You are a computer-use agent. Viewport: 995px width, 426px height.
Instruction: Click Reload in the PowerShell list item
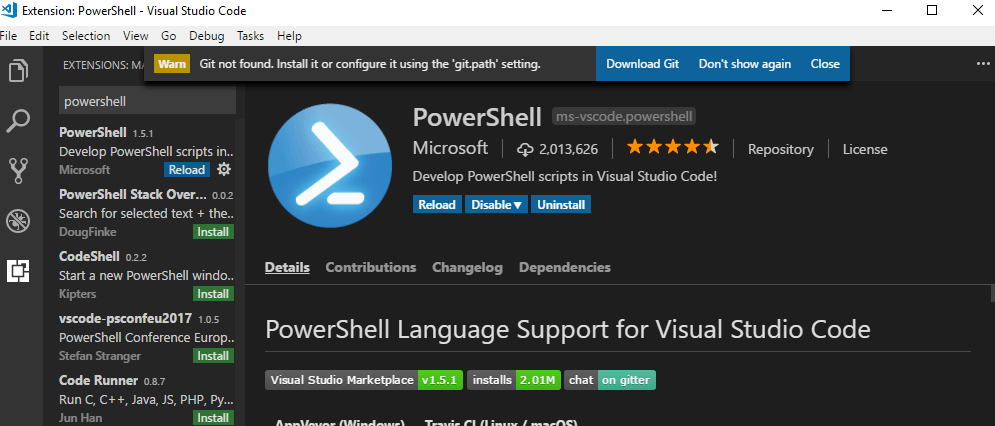click(x=187, y=170)
